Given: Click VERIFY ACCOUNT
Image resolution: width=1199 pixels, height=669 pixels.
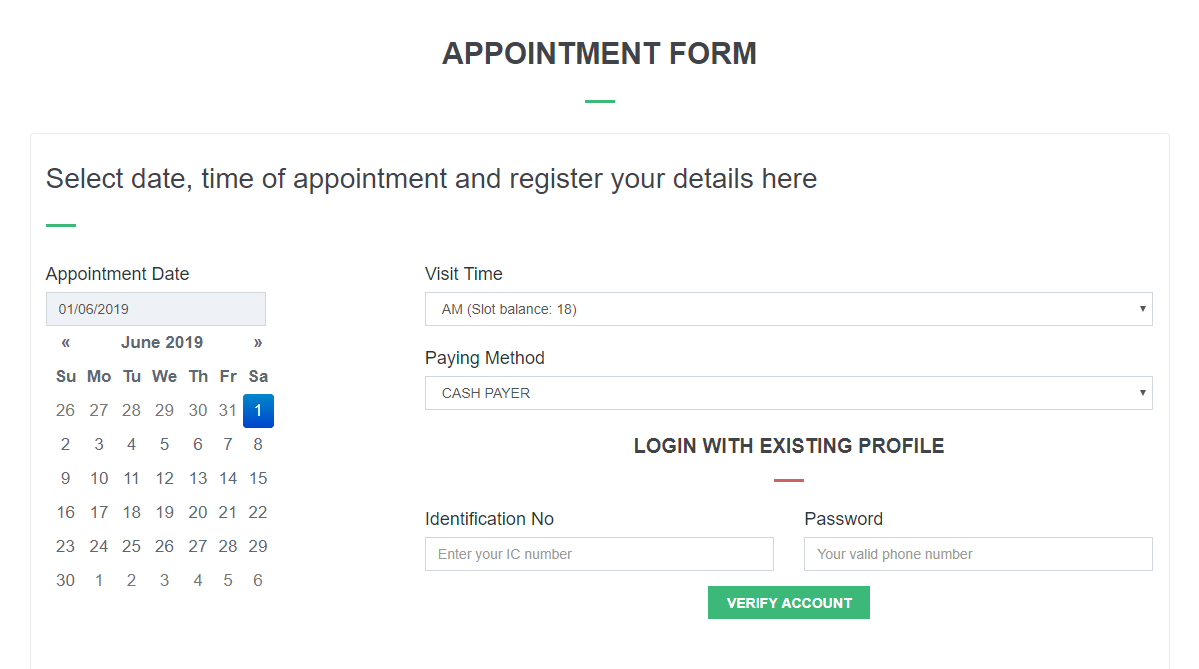Looking at the screenshot, I should [789, 602].
